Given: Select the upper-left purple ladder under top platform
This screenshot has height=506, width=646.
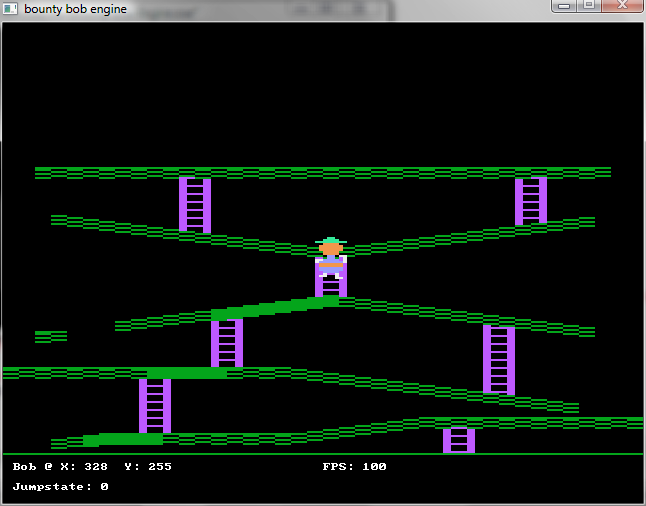Looking at the screenshot, I should (195, 204).
